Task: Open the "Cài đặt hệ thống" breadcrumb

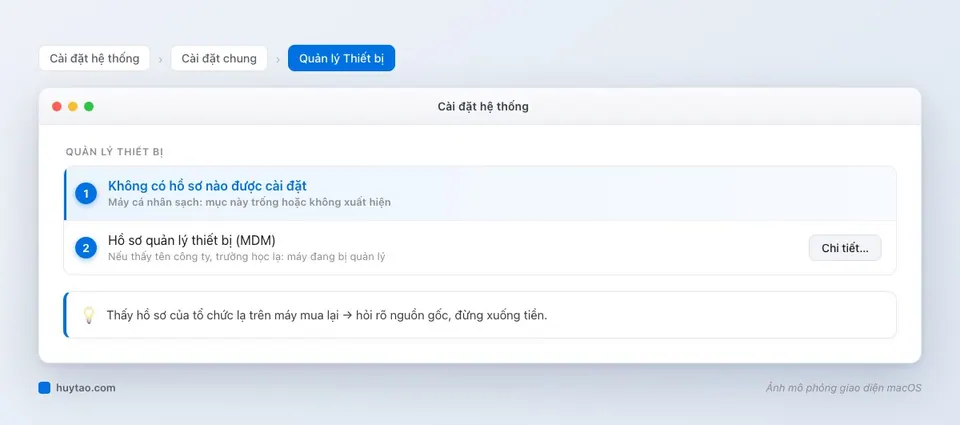Action: tap(94, 58)
